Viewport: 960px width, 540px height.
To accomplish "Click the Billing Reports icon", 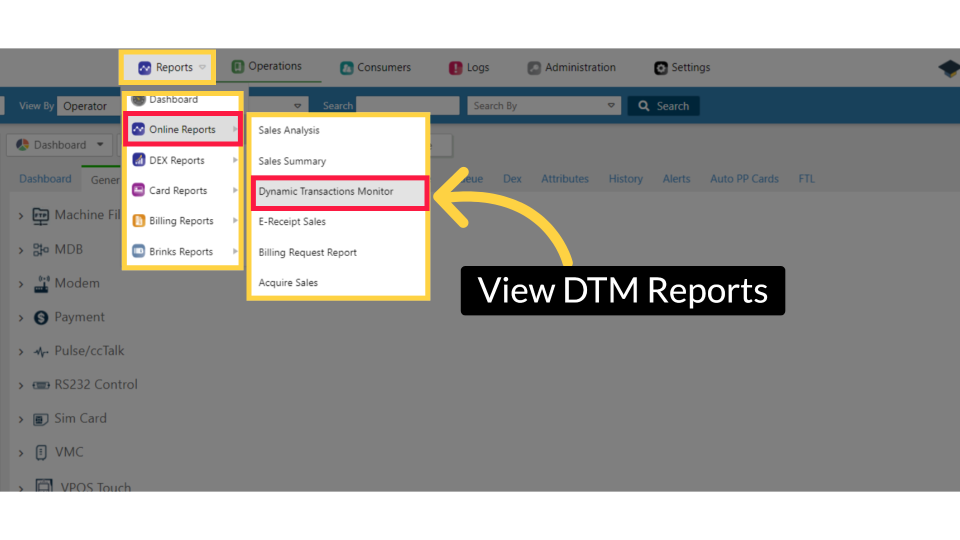I will coord(139,221).
